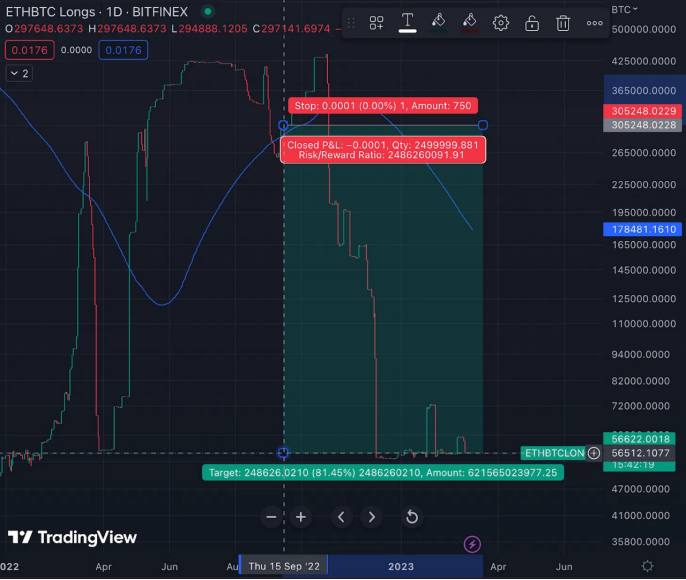
Task: Select the text color tool
Action: click(x=408, y=22)
